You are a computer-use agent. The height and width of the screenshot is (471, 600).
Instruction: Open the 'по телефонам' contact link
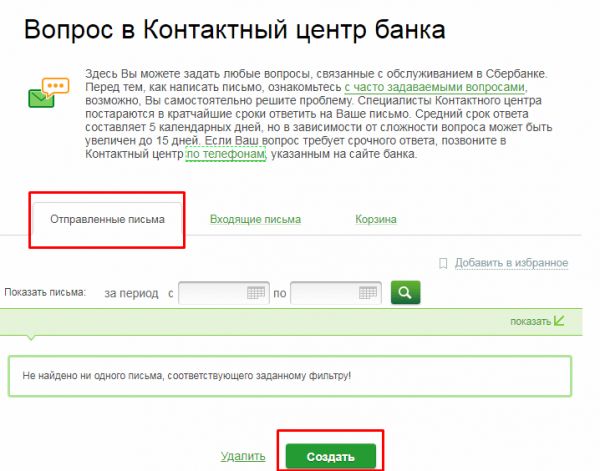point(225,154)
